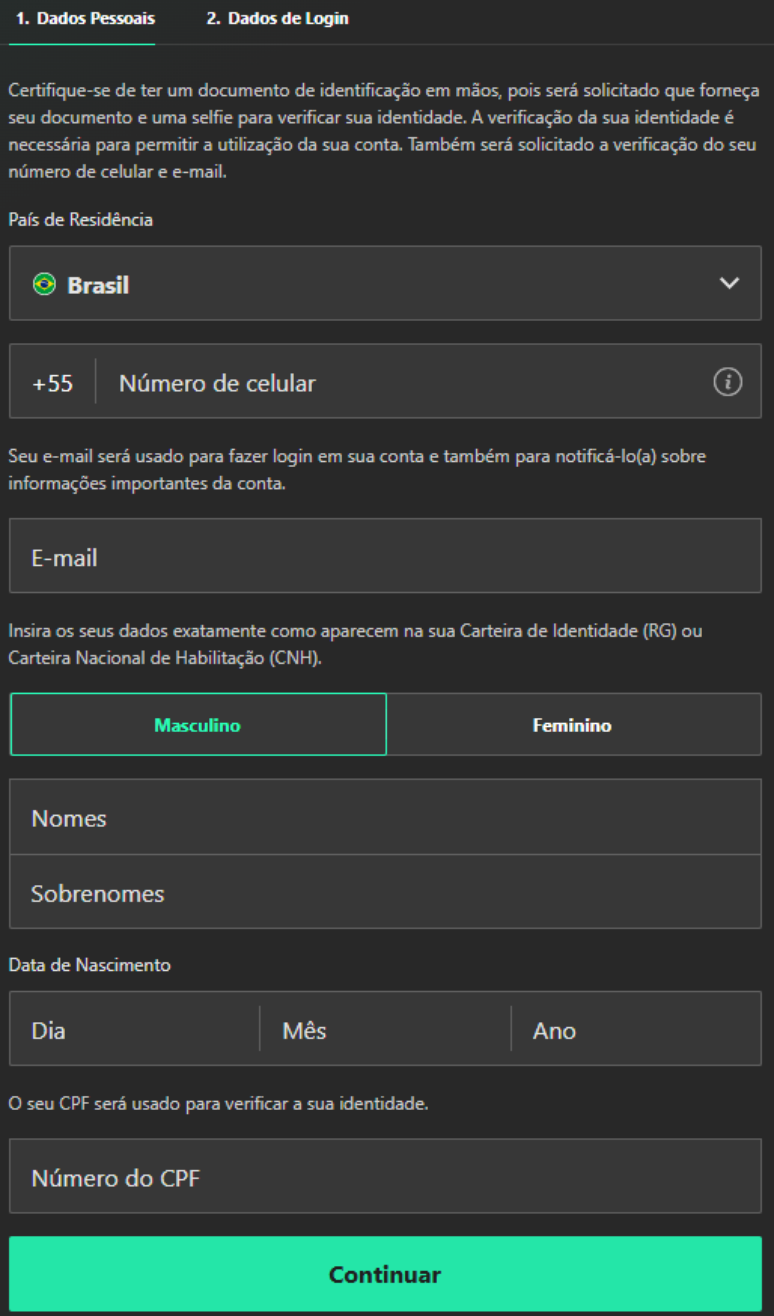Viewport: 774px width, 1316px height.
Task: Expand the country selector chevron
Action: click(729, 283)
